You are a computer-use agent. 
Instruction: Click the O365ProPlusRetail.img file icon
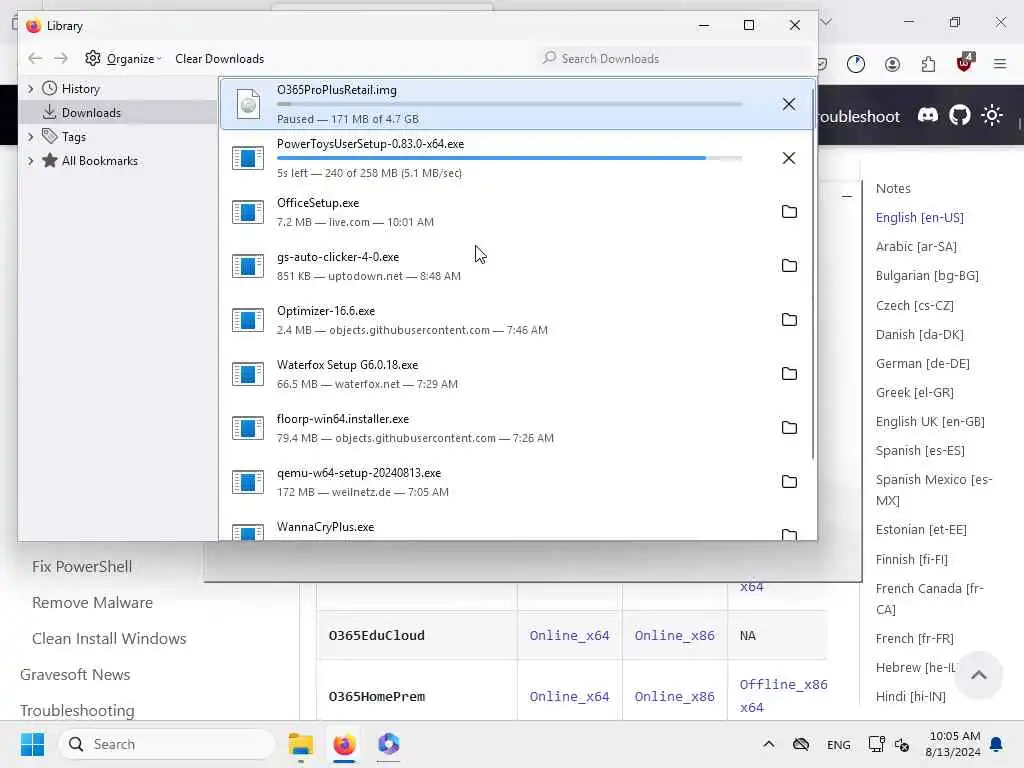248,104
